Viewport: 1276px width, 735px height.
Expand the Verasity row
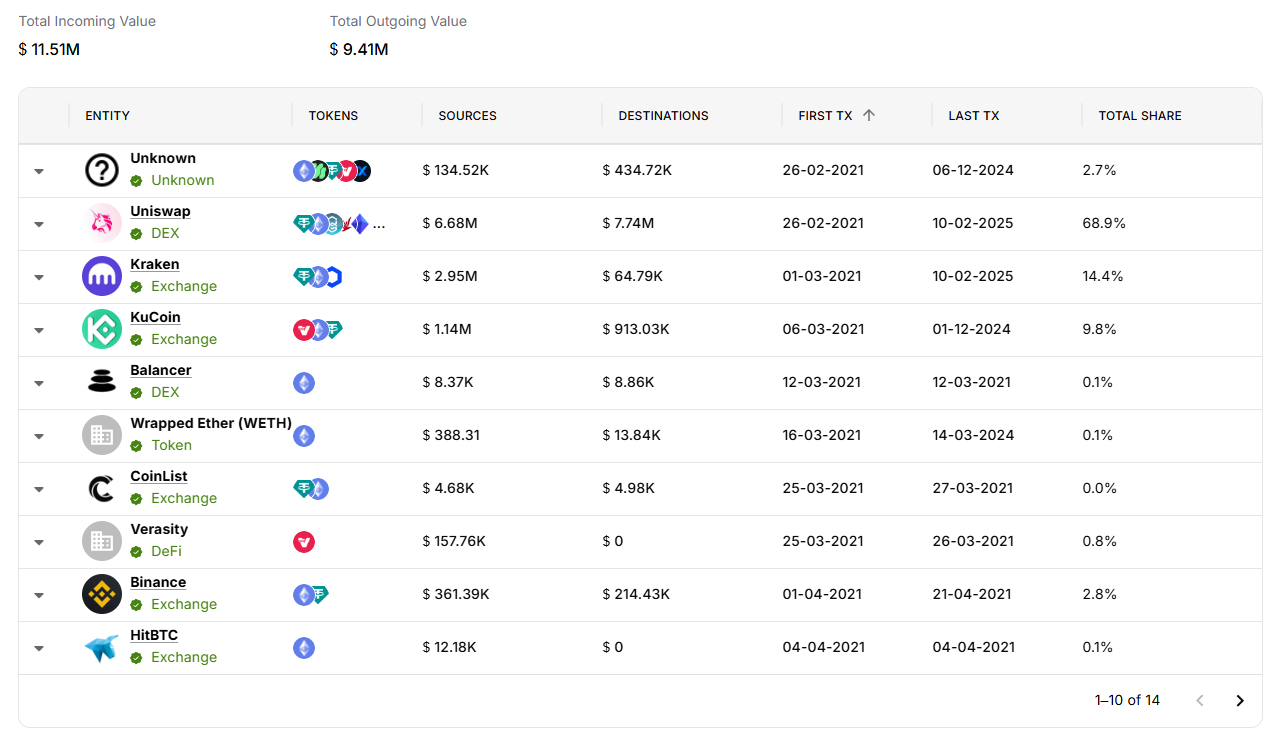(x=39, y=542)
